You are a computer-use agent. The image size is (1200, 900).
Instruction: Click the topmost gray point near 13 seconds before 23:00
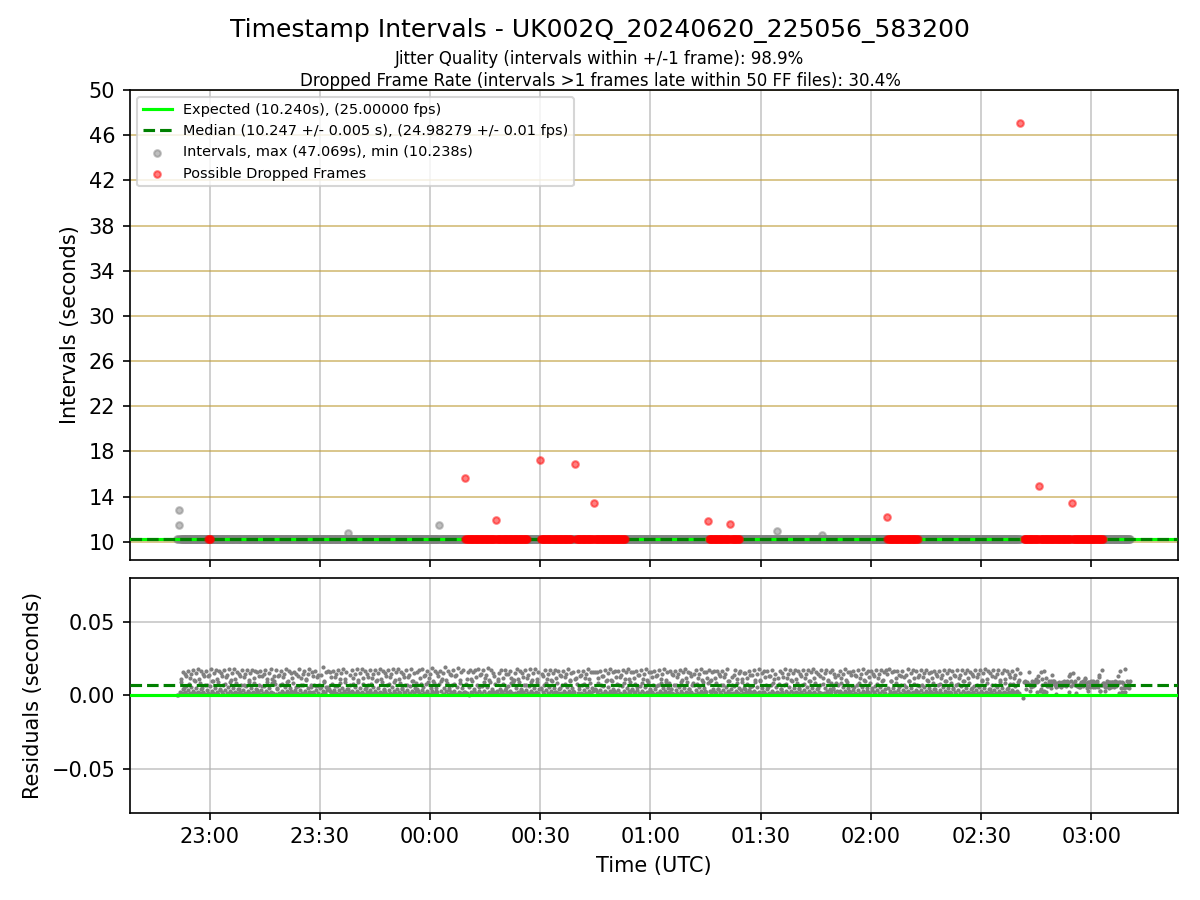click(x=179, y=510)
